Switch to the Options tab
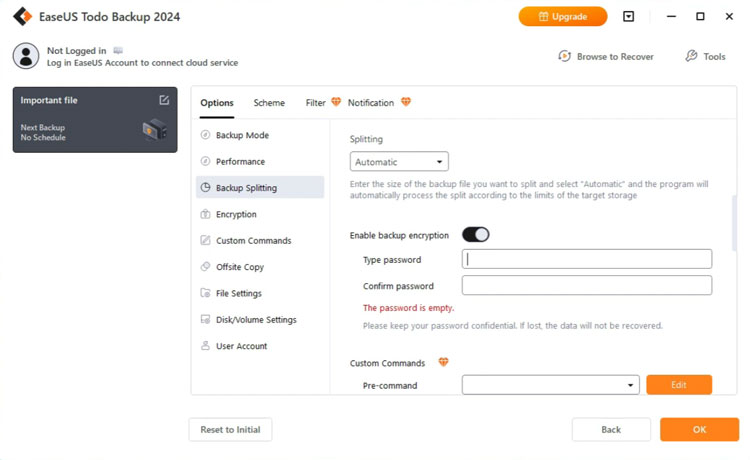 click(x=217, y=103)
